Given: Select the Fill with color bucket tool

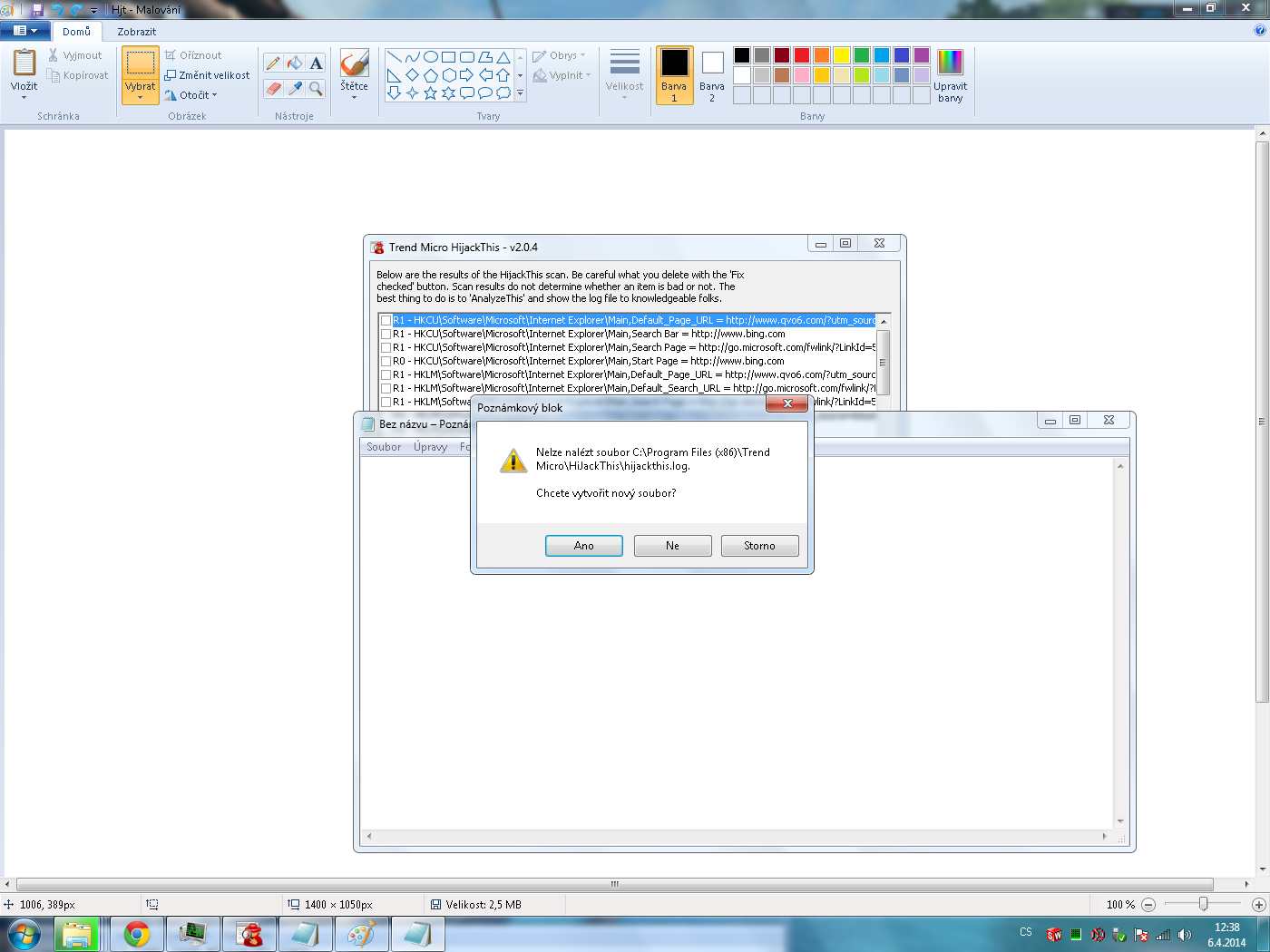Looking at the screenshot, I should pyautogui.click(x=295, y=63).
